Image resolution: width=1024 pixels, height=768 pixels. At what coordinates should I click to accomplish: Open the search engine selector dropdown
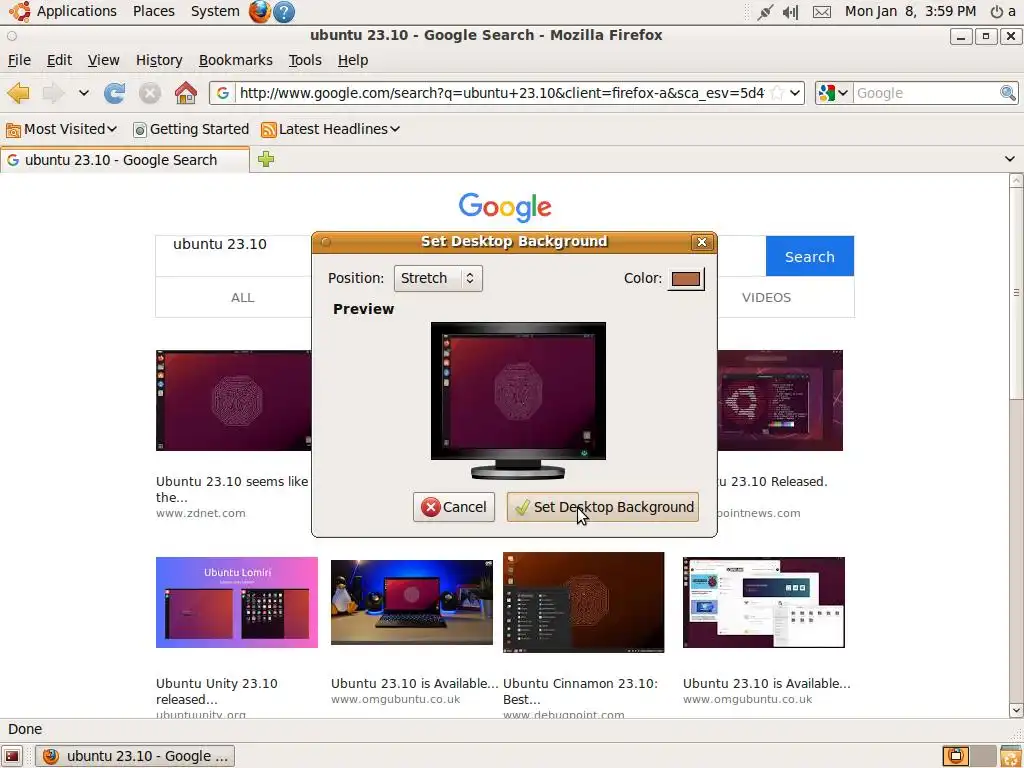[x=834, y=93]
